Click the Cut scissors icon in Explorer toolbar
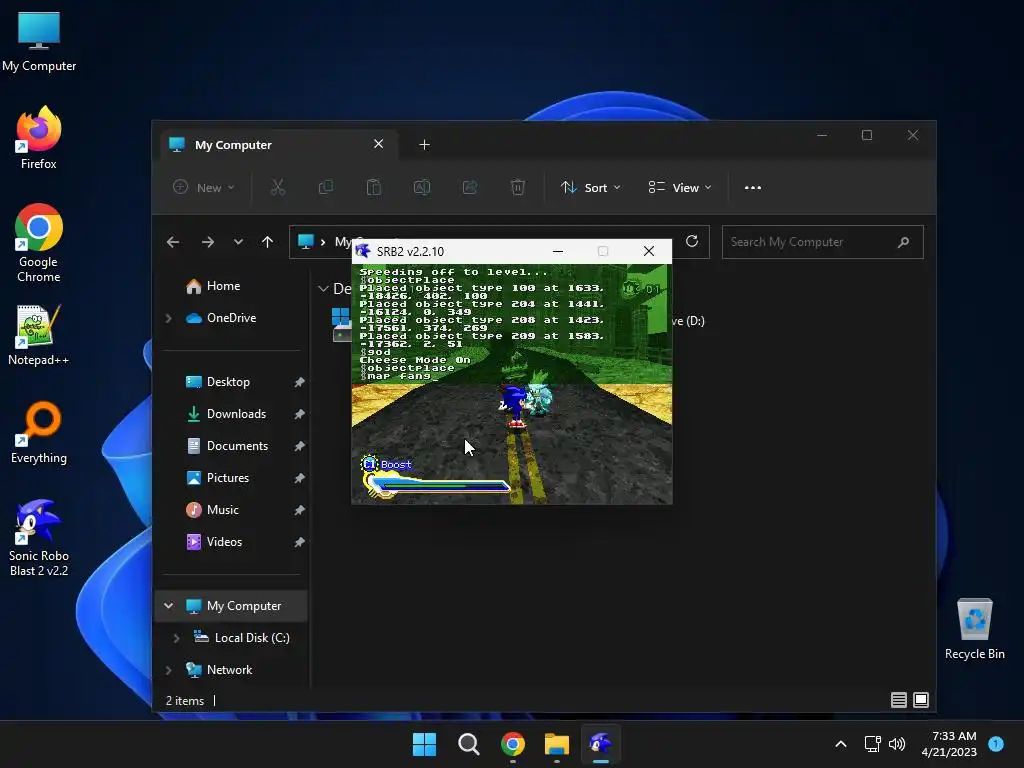The height and width of the screenshot is (768, 1024). pyautogui.click(x=278, y=187)
